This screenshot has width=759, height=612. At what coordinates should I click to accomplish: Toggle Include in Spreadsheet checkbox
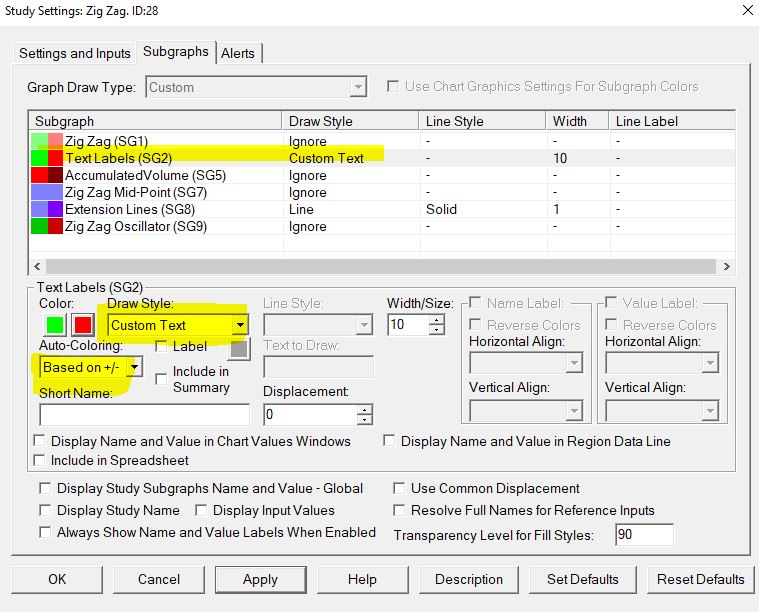click(39, 460)
